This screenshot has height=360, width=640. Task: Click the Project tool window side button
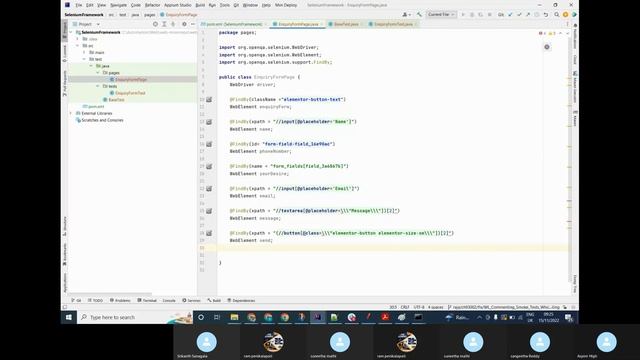[64, 31]
